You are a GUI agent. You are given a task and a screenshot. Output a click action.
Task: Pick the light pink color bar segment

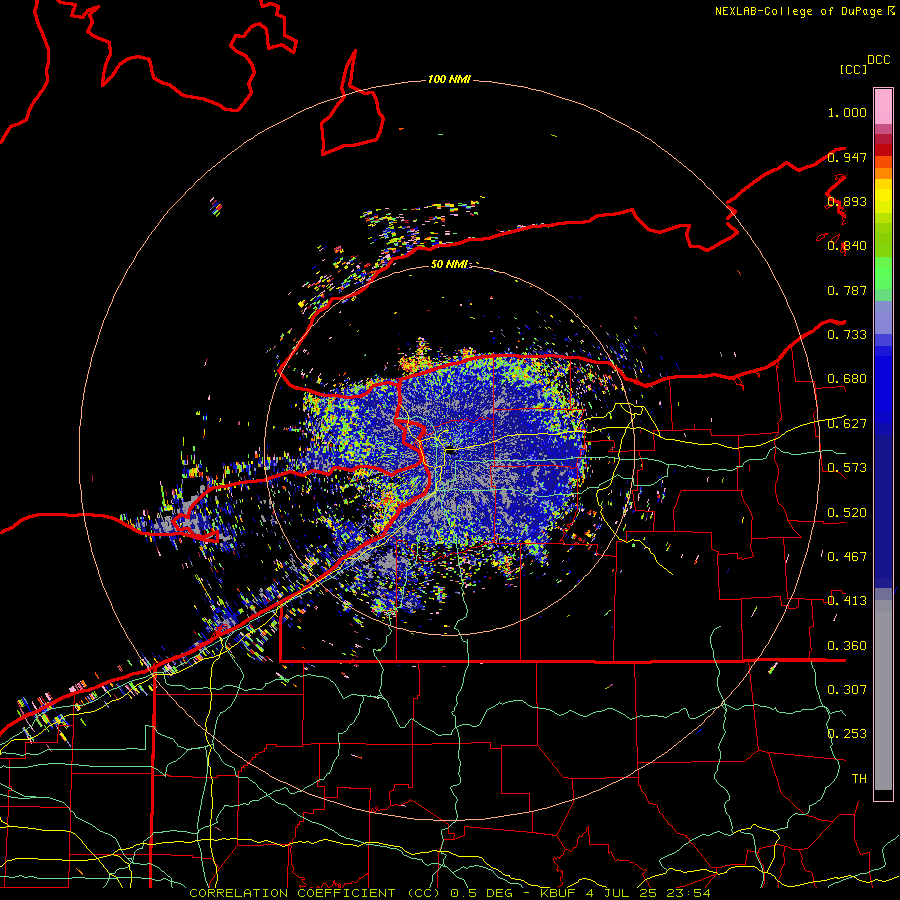(883, 107)
